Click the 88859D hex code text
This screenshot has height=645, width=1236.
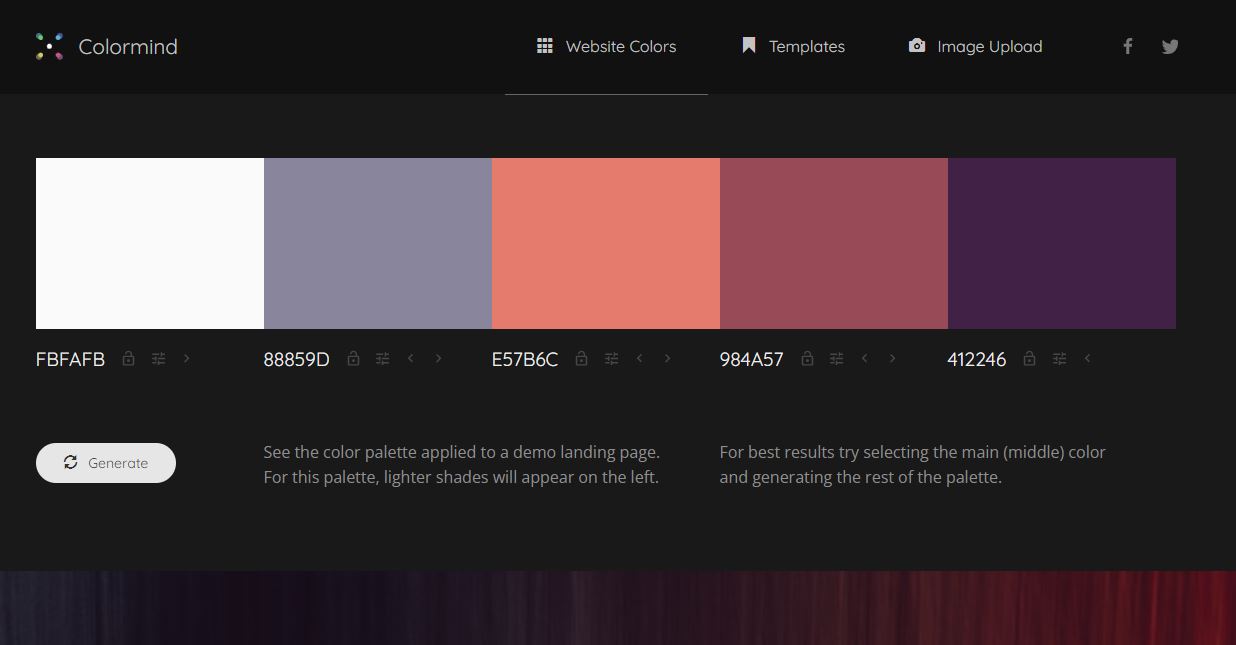[296, 360]
